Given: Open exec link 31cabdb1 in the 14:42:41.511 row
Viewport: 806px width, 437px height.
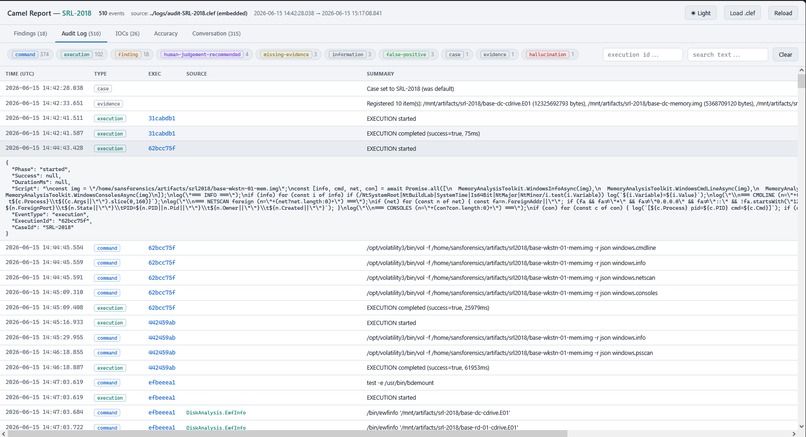Looking at the screenshot, I should pyautogui.click(x=162, y=118).
